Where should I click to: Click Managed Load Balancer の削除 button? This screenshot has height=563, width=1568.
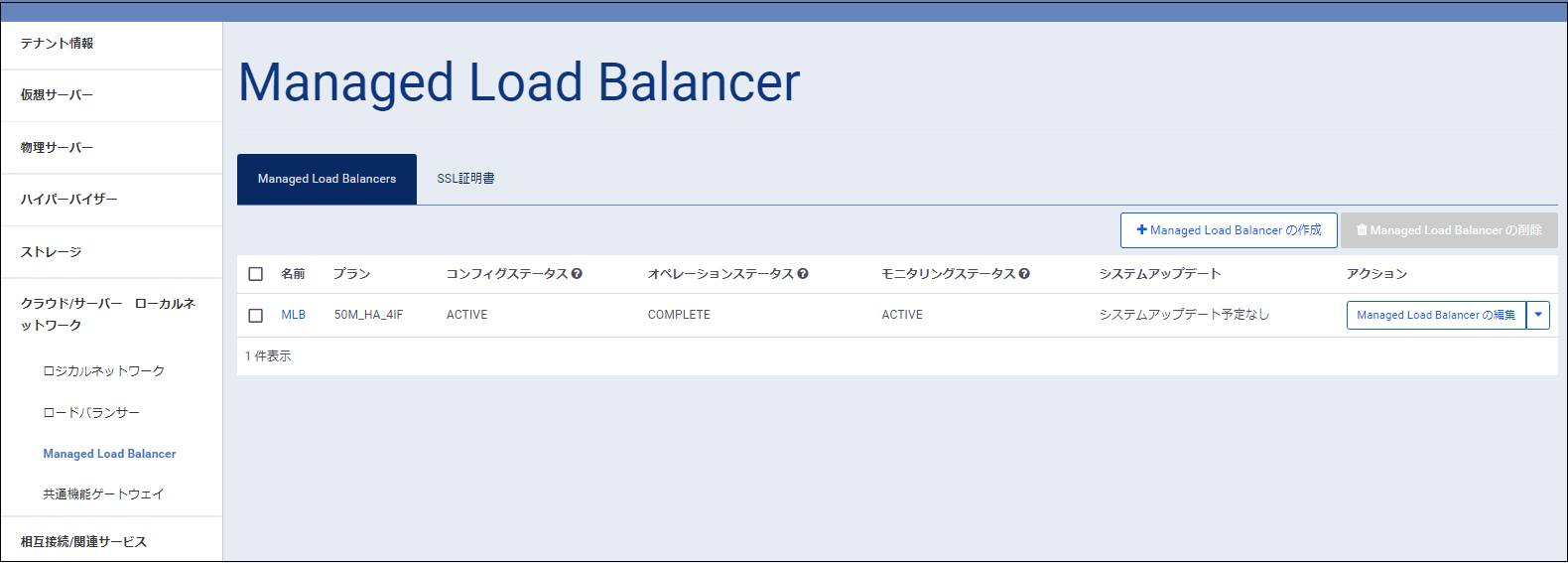point(1449,230)
